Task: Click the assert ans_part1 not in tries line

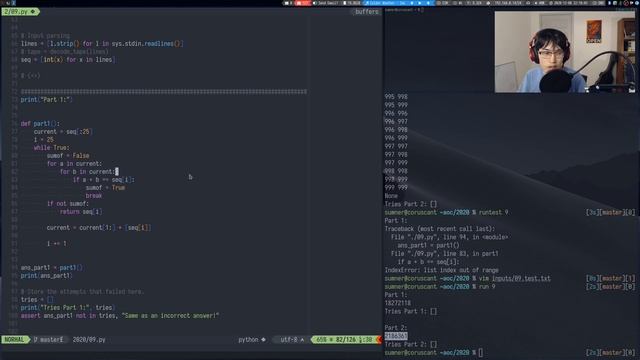Action: click(120, 316)
